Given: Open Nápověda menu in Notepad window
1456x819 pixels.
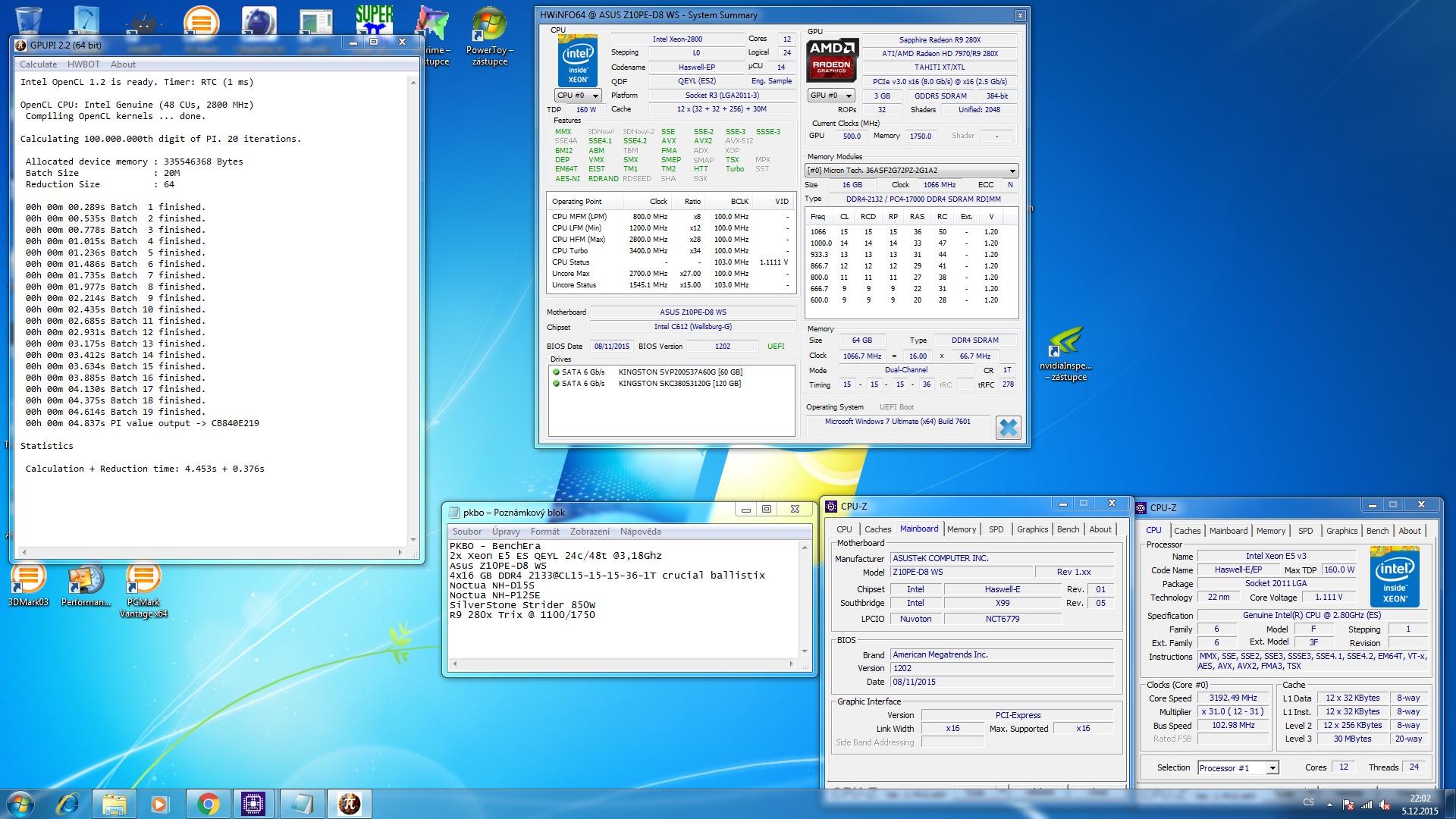Looking at the screenshot, I should [x=640, y=532].
